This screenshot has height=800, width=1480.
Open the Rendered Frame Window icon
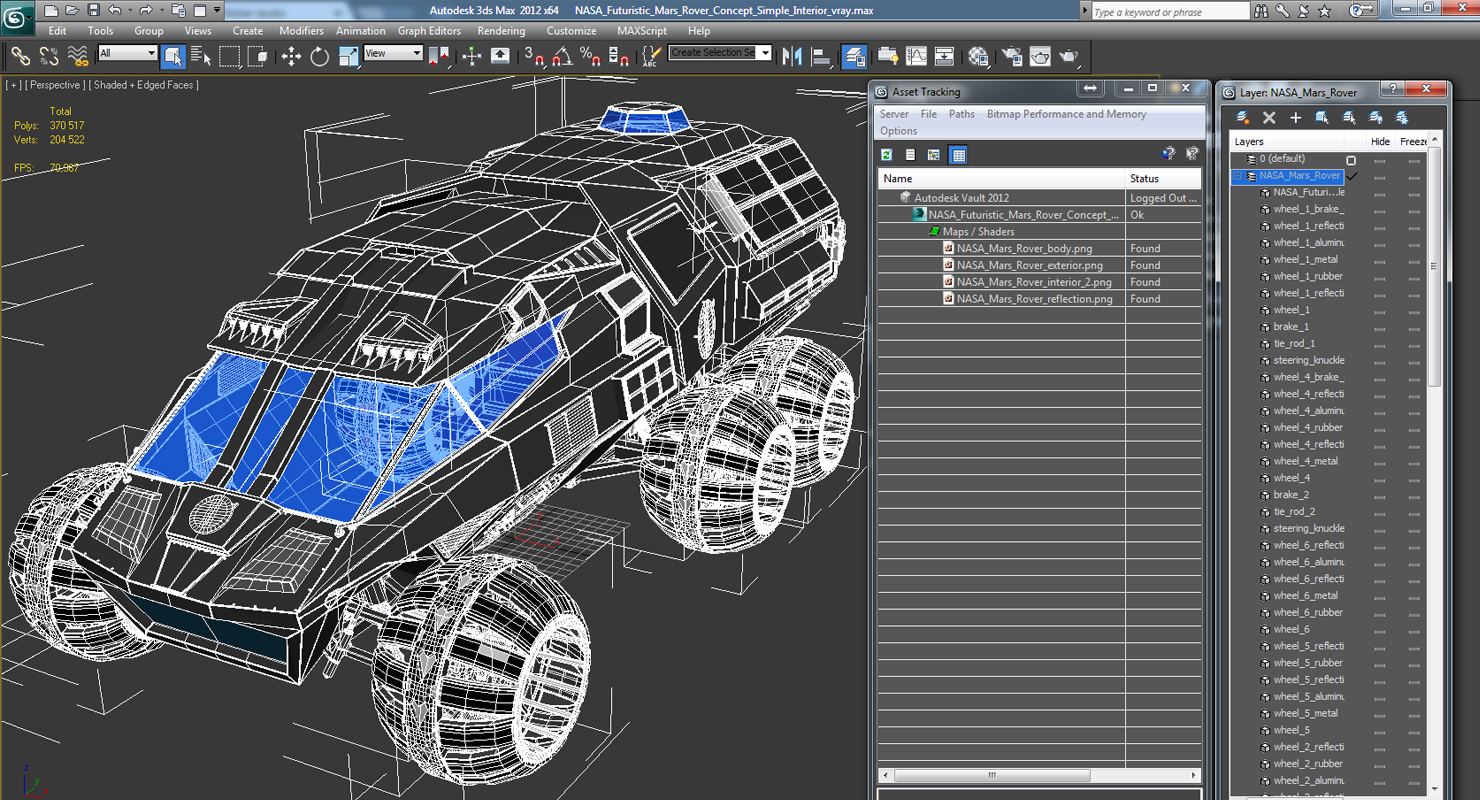(x=1040, y=56)
